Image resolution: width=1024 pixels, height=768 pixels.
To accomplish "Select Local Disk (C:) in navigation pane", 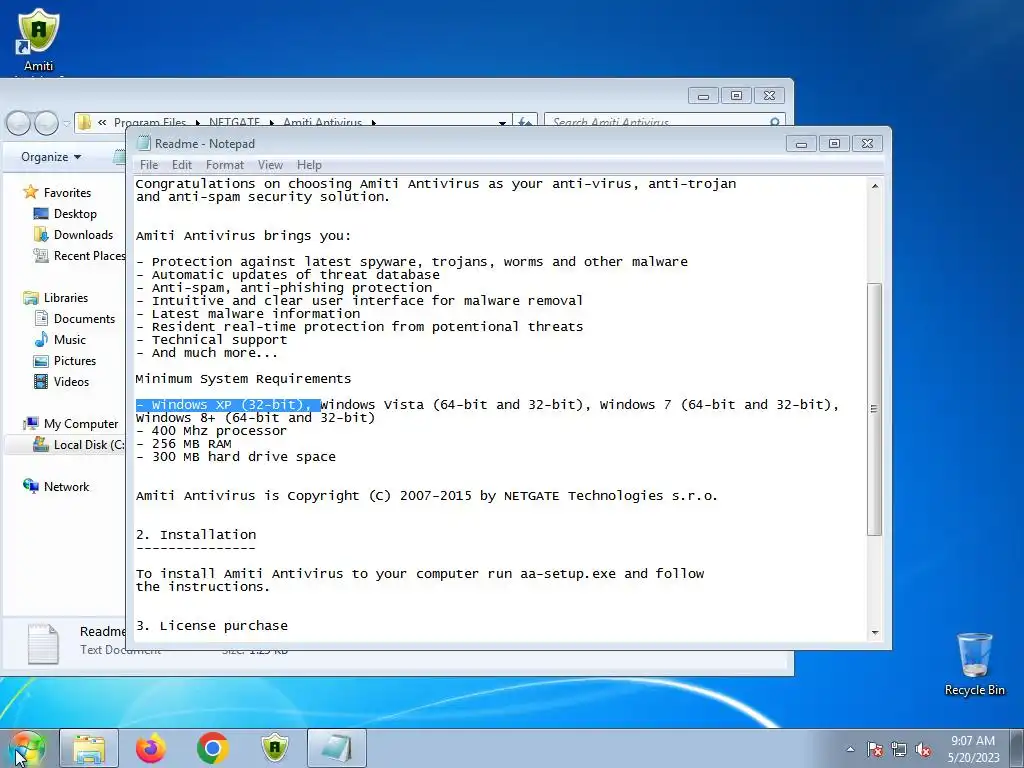I will click(79, 445).
